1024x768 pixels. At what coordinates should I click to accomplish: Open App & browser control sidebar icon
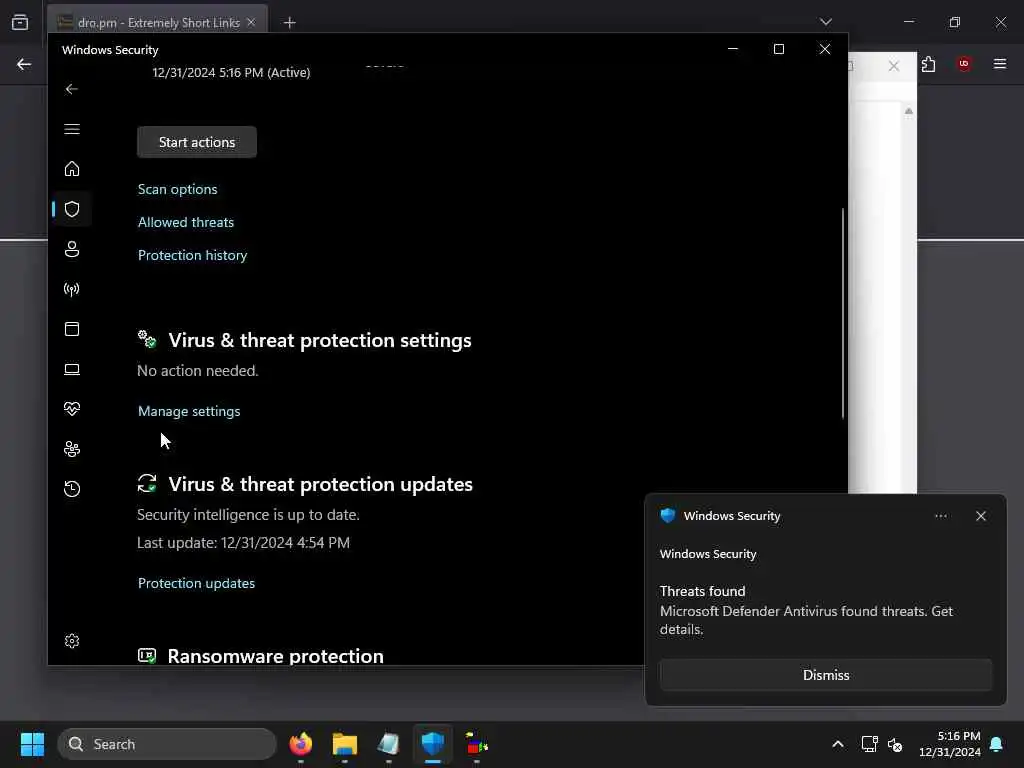point(72,329)
